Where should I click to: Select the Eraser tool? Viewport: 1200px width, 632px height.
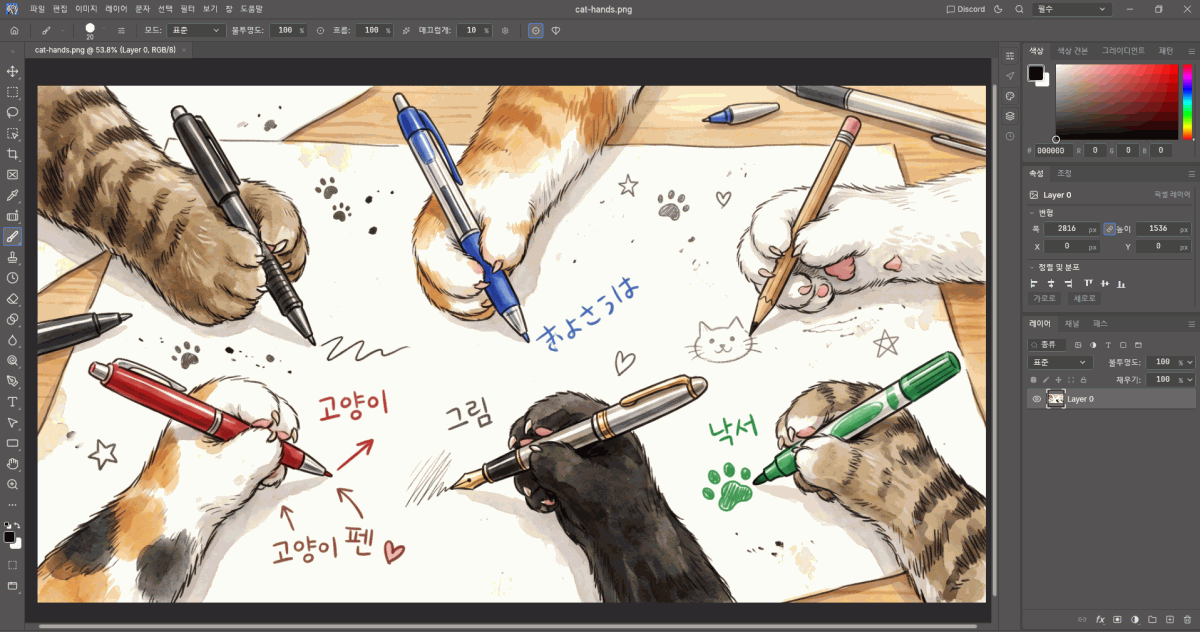[x=13, y=298]
